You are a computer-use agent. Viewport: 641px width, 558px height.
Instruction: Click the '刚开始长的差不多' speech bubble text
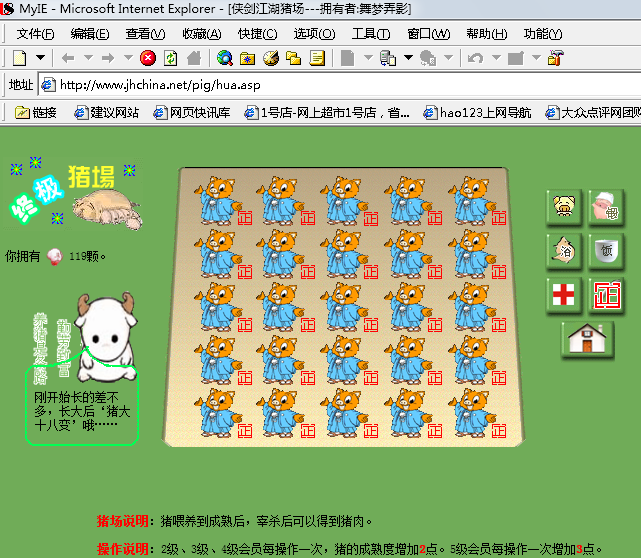[82, 411]
